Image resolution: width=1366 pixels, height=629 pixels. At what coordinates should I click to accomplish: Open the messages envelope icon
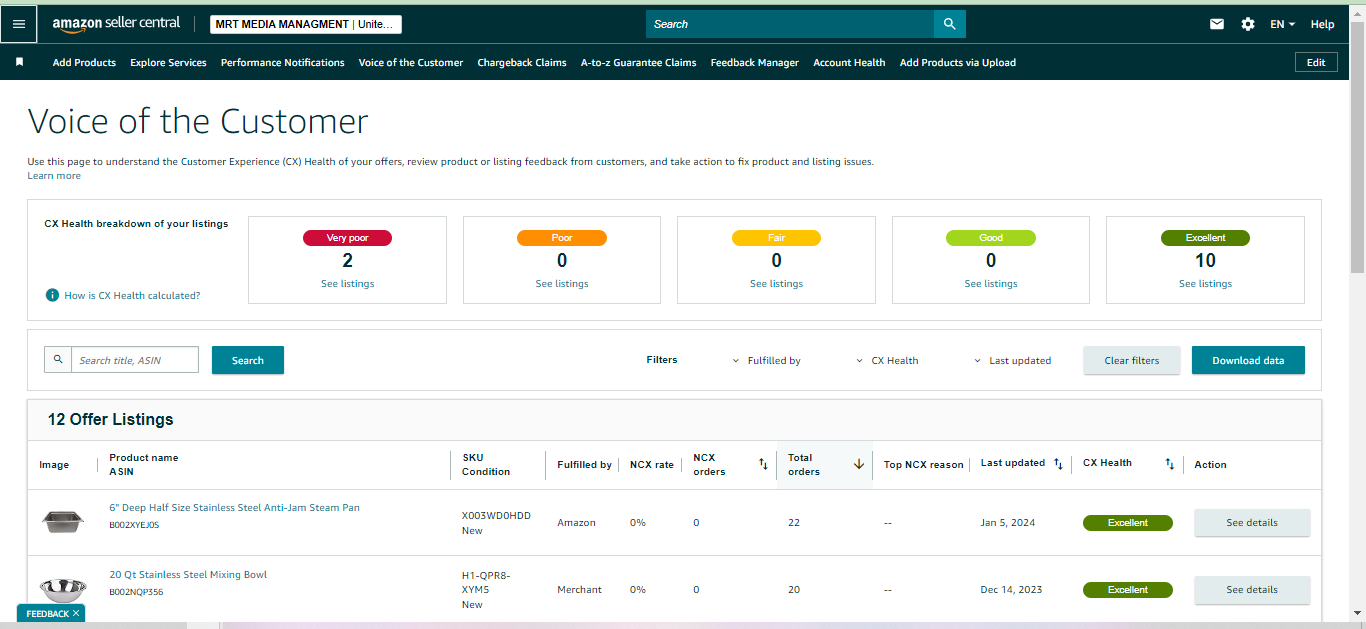coord(1217,24)
